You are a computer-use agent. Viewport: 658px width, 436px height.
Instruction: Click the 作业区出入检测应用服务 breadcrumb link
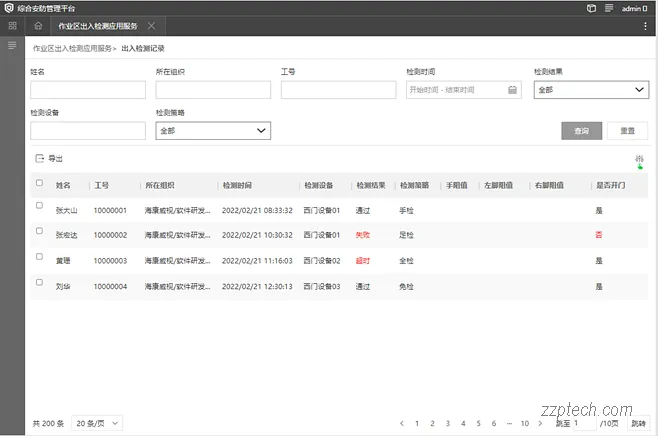coord(72,49)
